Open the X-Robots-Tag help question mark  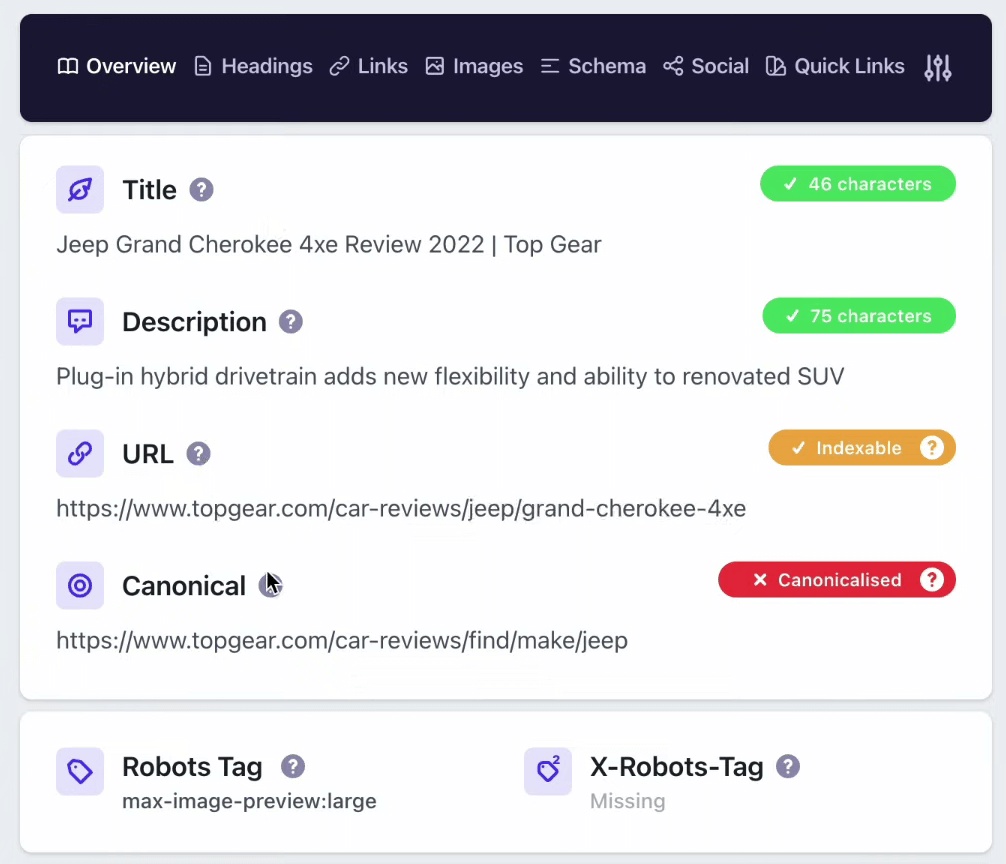click(x=788, y=767)
